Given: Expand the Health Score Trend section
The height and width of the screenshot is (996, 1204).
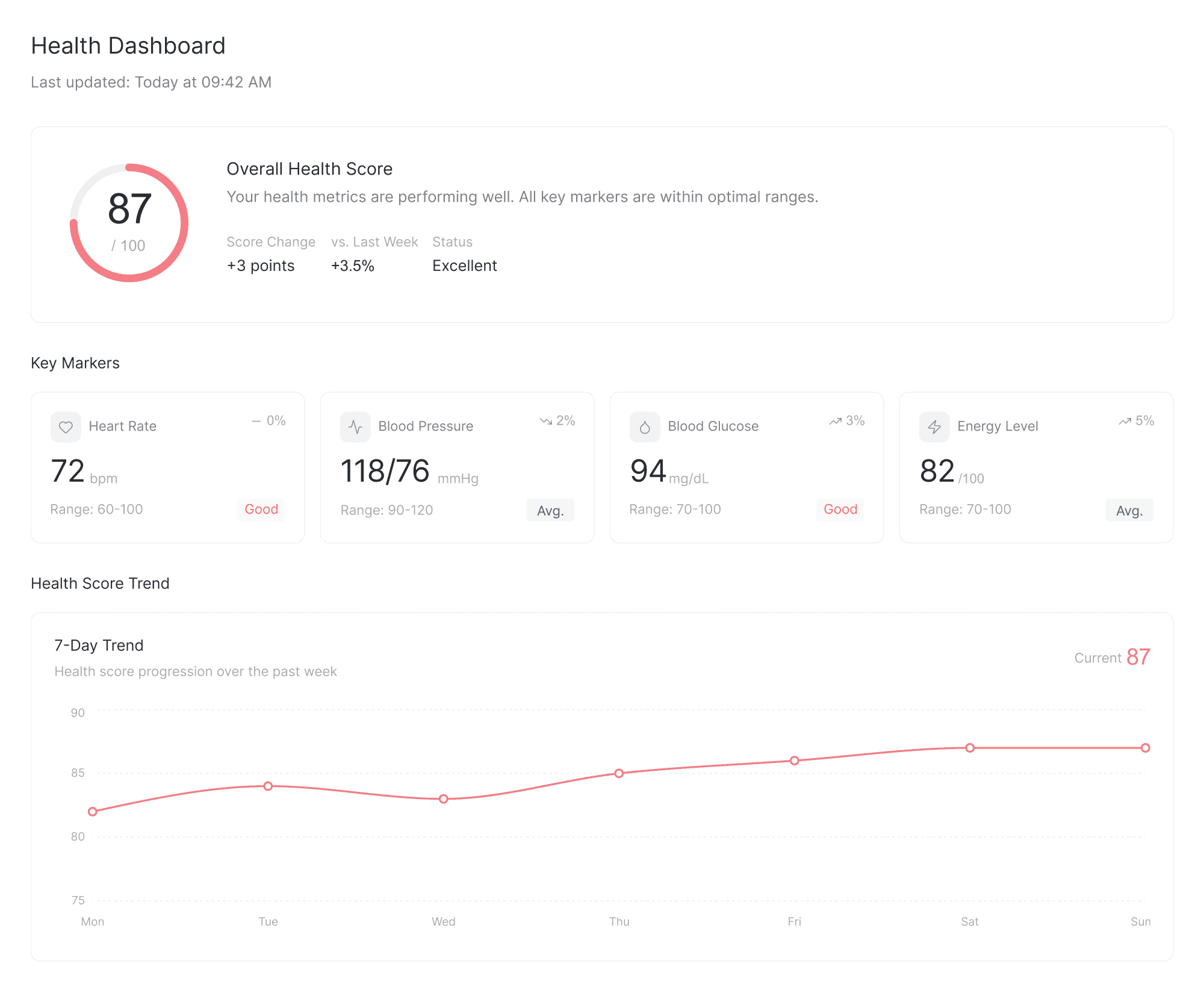Looking at the screenshot, I should point(100,583).
